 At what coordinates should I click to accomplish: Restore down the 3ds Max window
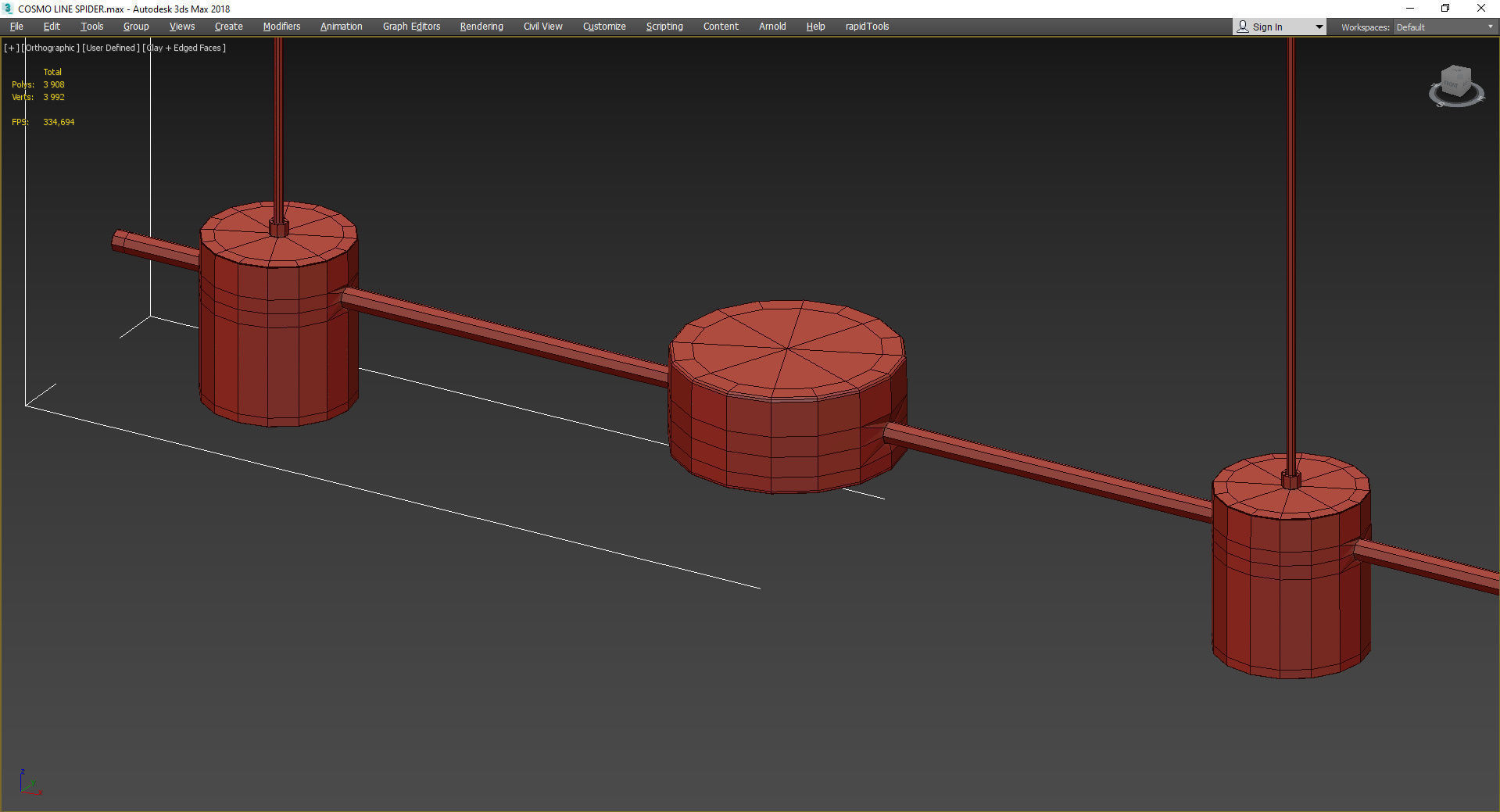[x=1445, y=9]
